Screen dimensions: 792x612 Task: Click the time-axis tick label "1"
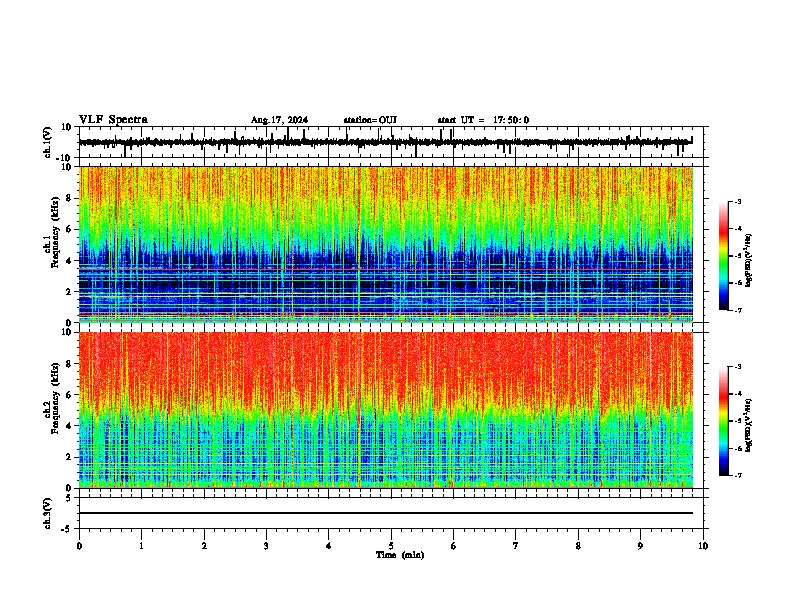coord(141,546)
